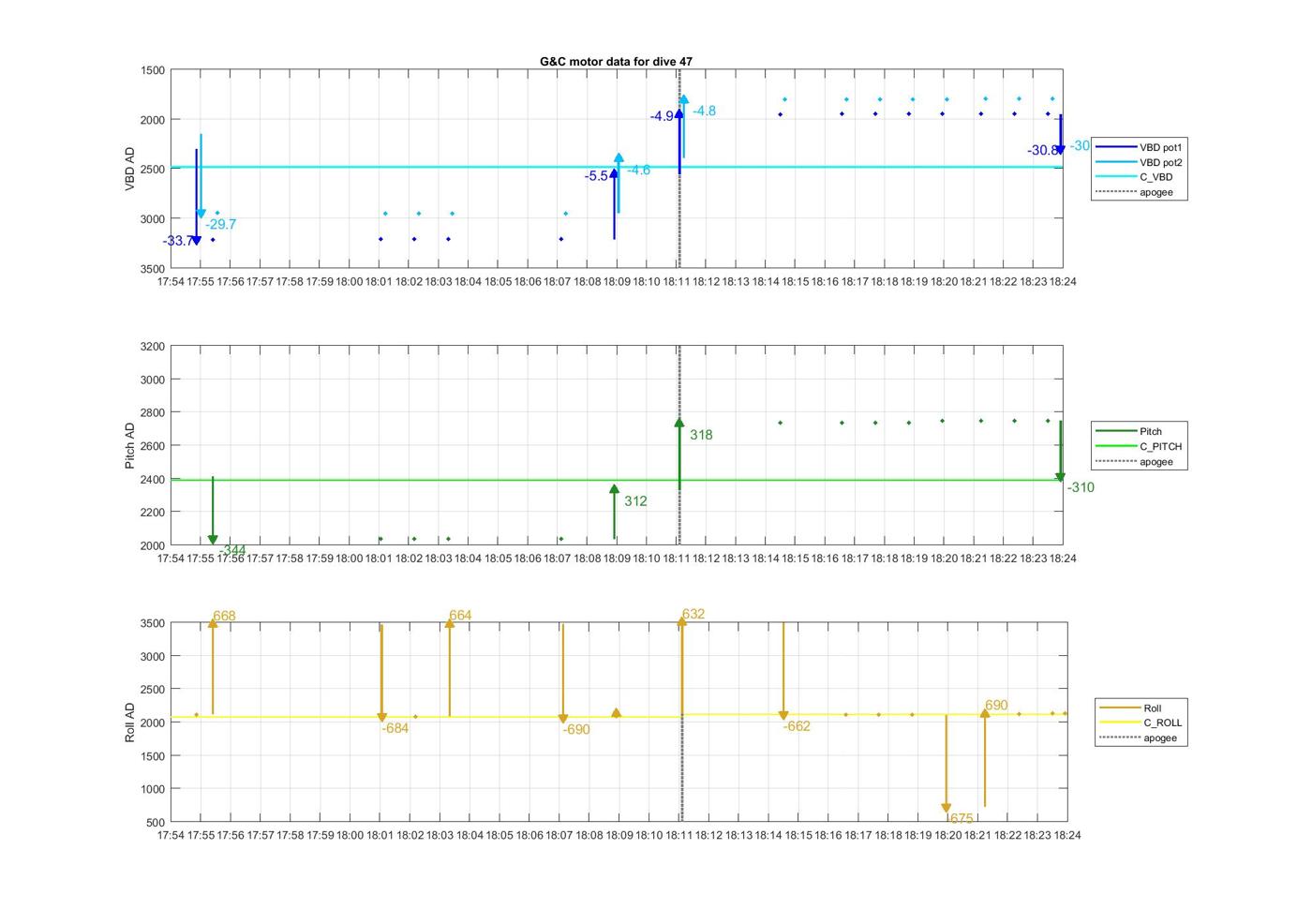Viewport: 1312px width, 924px height.
Task: Click the "17:54" time tick under Roll plot
Action: (x=171, y=835)
